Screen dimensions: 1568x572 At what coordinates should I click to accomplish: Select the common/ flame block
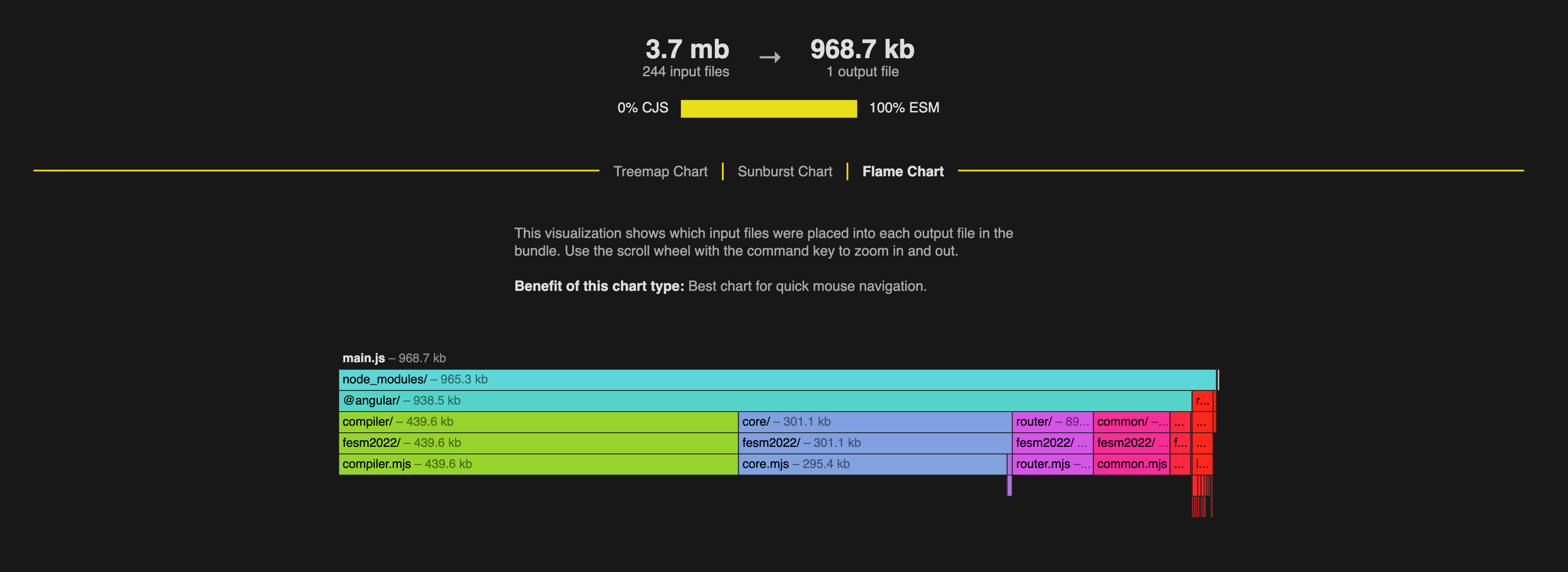click(x=1132, y=422)
